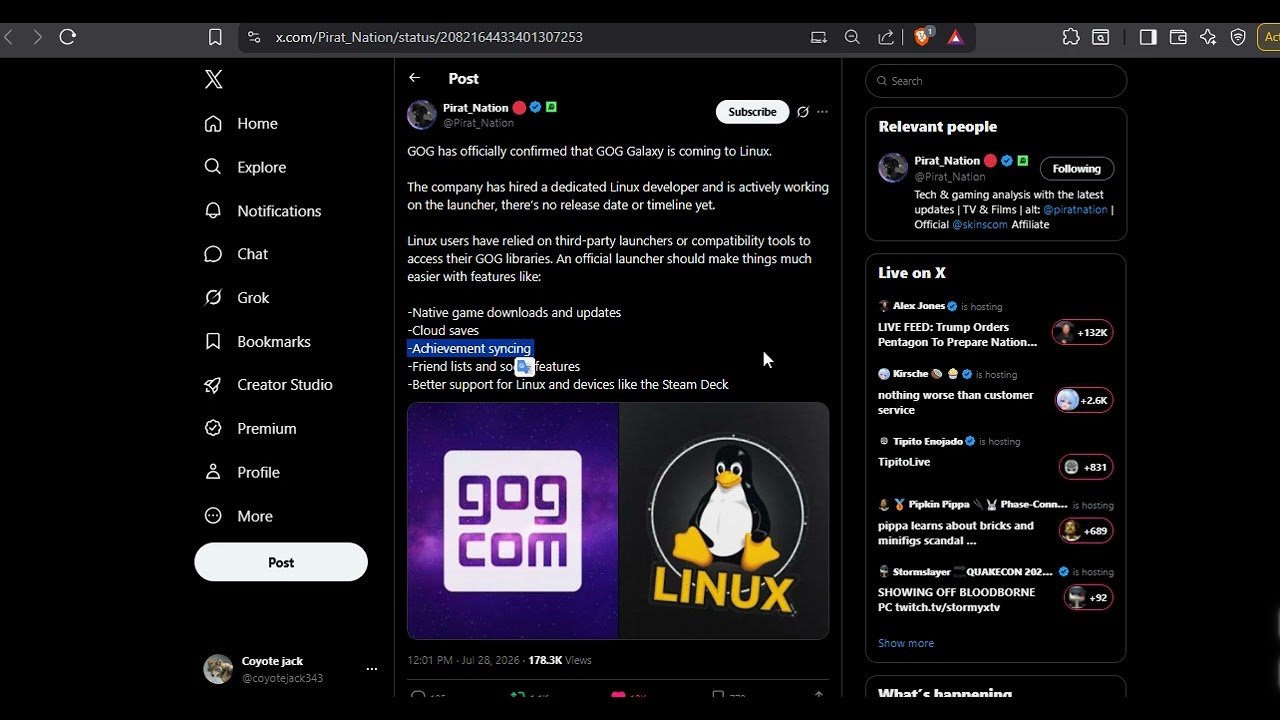Click the X logo icon

tap(213, 80)
